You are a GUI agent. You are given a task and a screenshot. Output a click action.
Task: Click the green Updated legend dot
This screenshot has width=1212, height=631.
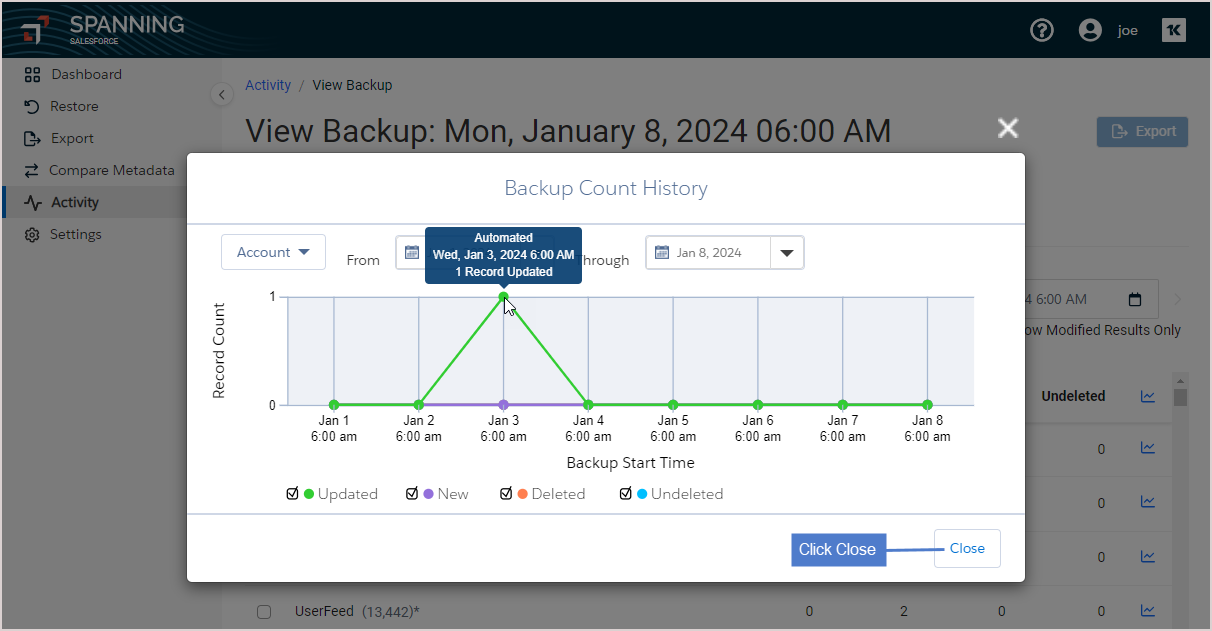coord(309,494)
